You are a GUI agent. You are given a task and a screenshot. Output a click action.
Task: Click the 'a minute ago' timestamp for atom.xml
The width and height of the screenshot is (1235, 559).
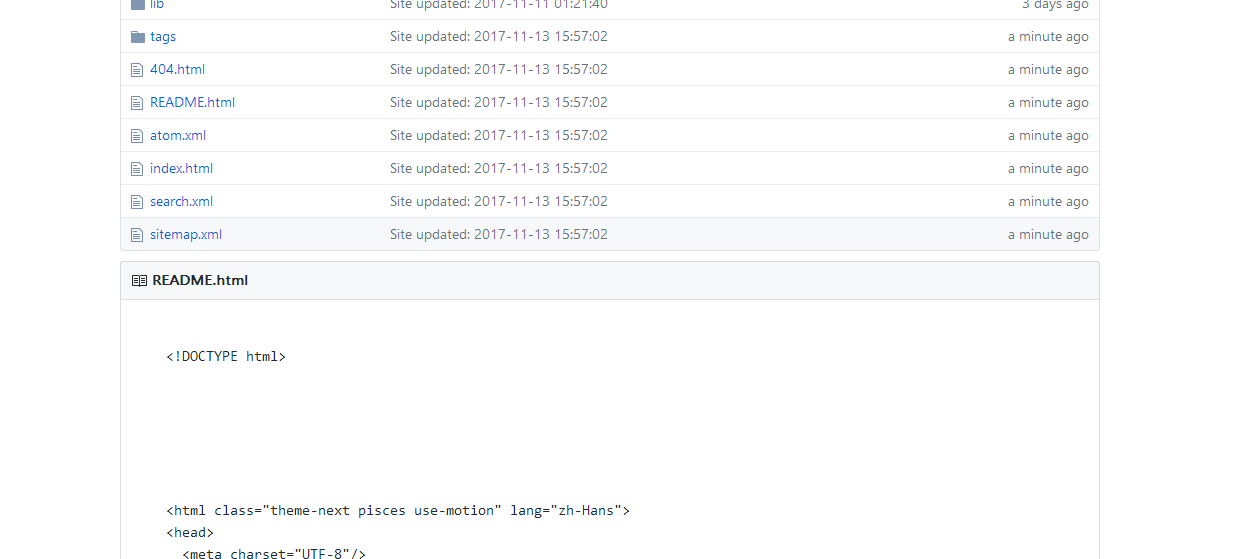click(x=1048, y=136)
